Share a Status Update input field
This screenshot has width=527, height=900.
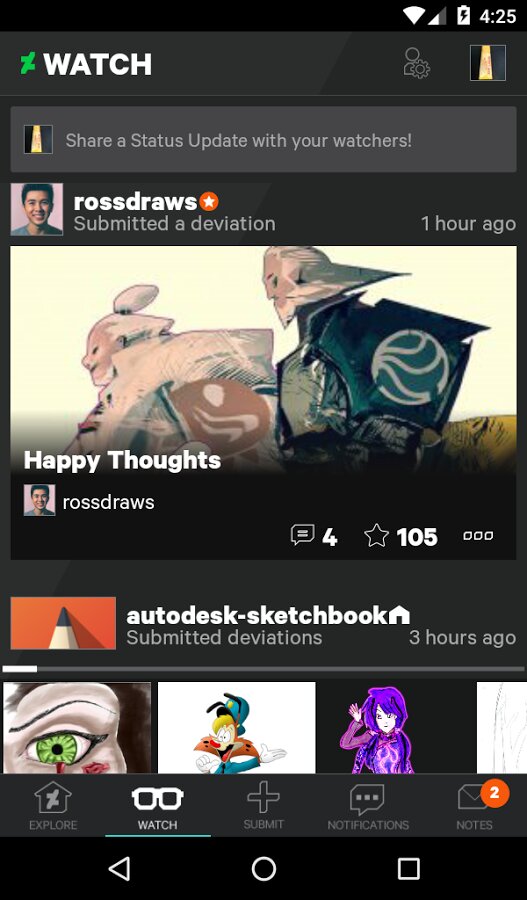pyautogui.click(x=264, y=139)
